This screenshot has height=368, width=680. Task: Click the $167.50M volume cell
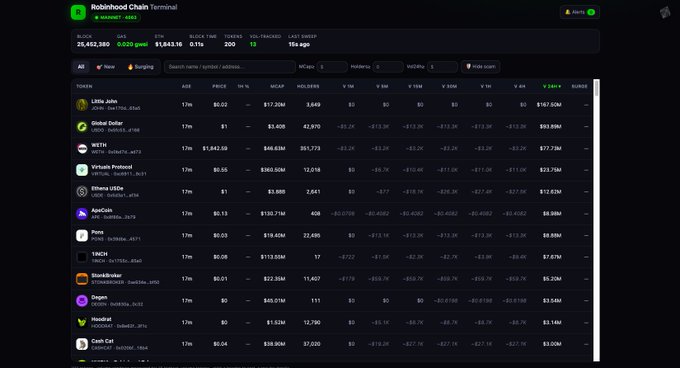549,104
